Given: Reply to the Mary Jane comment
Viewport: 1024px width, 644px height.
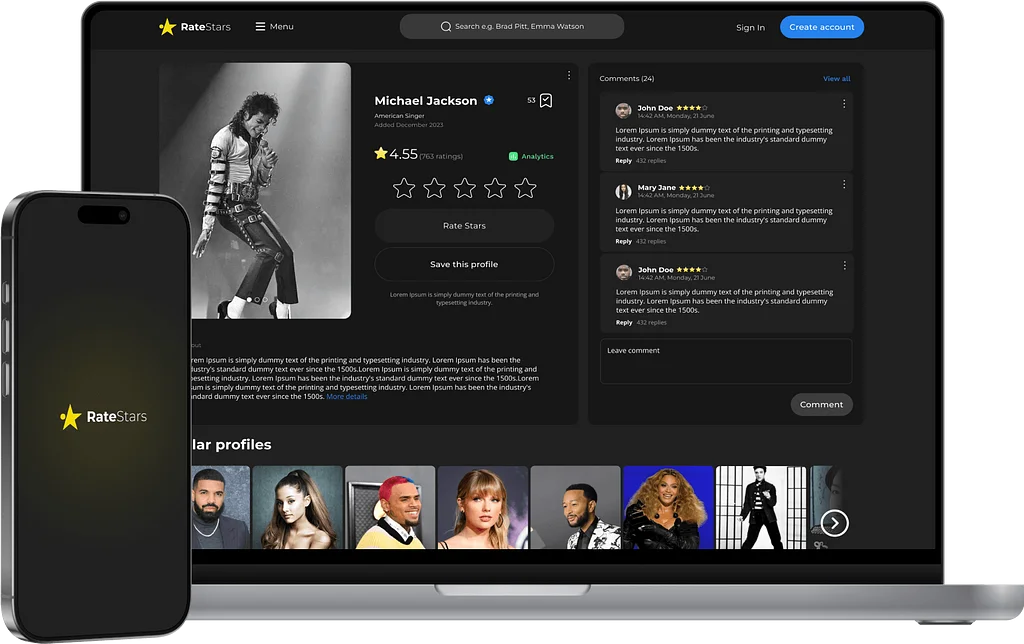Looking at the screenshot, I should pyautogui.click(x=623, y=241).
